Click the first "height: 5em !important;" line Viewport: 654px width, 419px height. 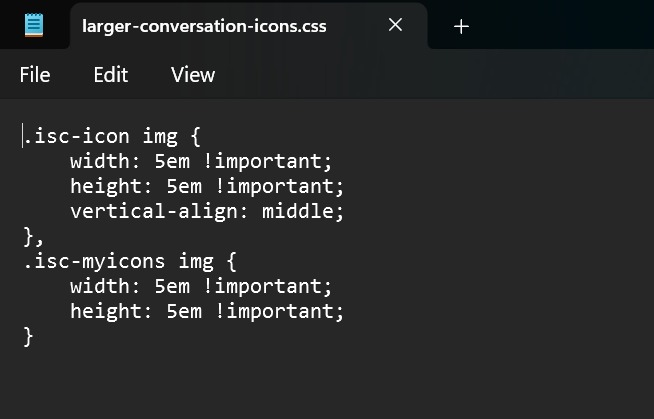[x=206, y=186]
